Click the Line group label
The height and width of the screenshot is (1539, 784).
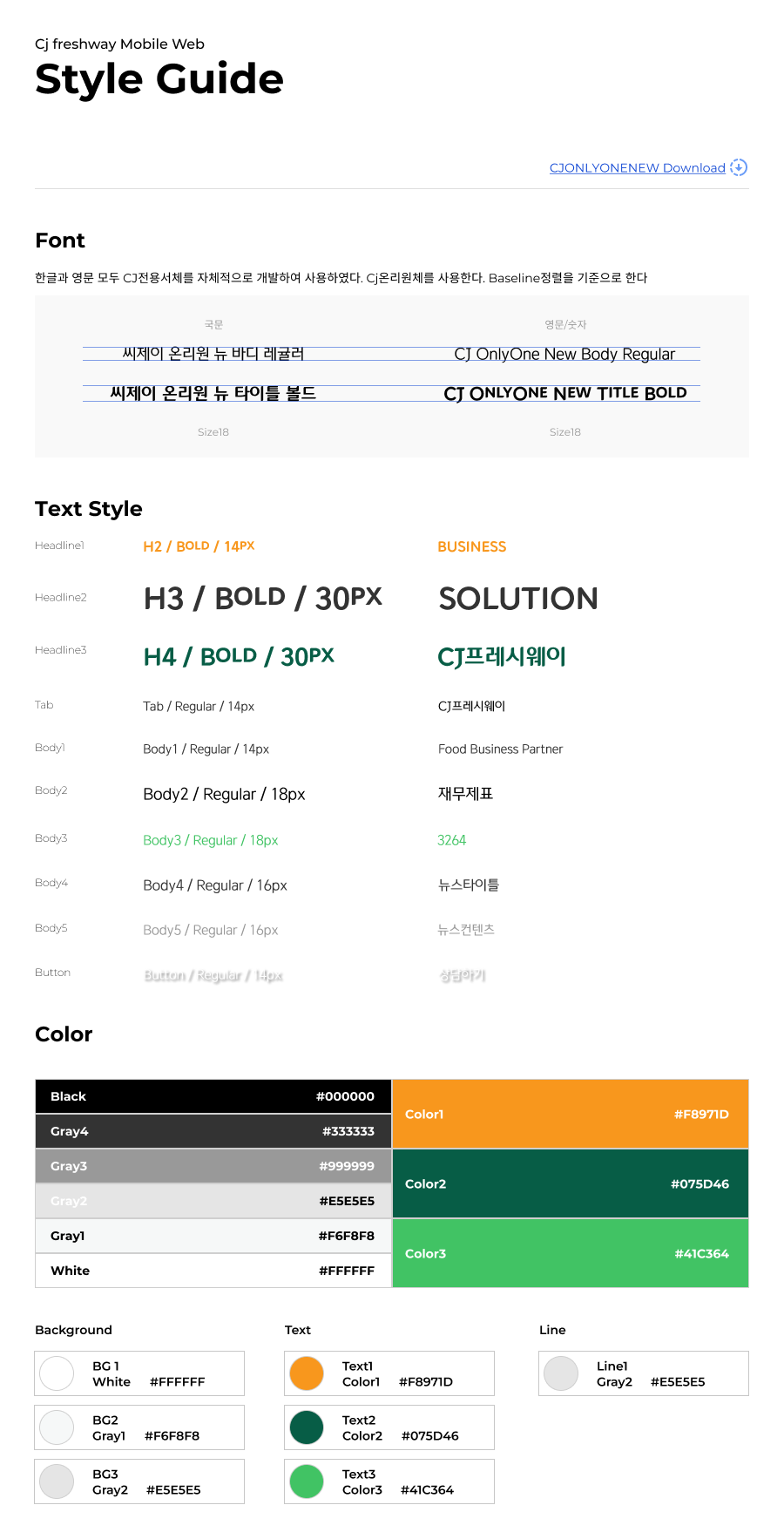click(552, 1330)
